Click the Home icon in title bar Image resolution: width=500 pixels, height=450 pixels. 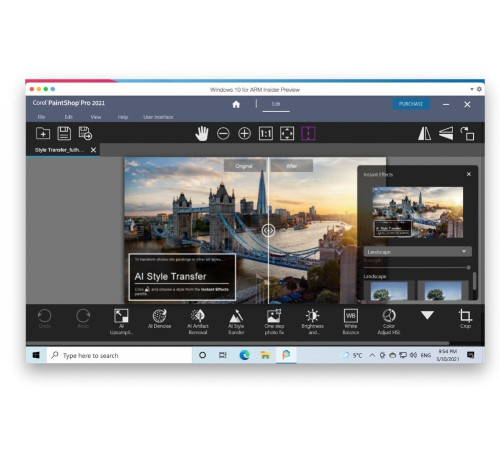pos(236,104)
